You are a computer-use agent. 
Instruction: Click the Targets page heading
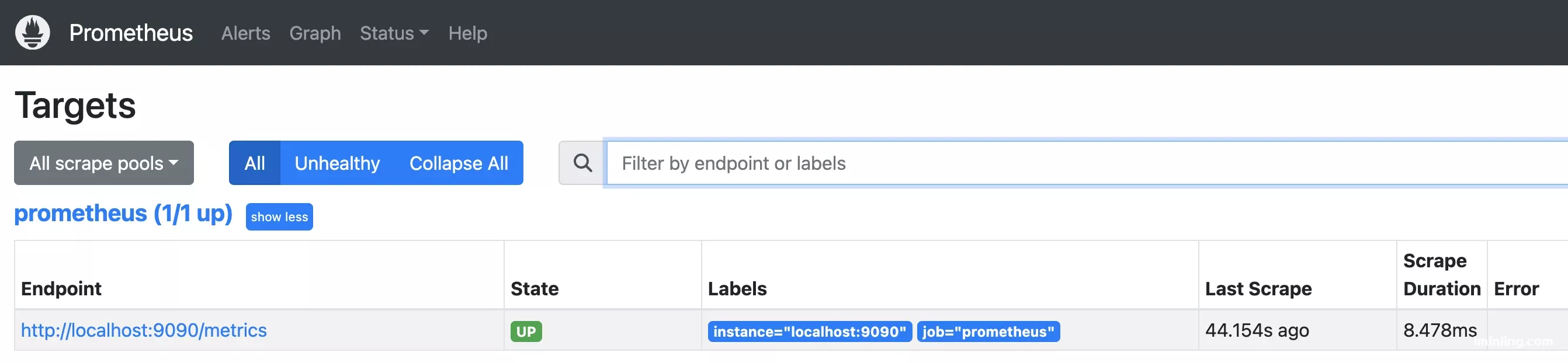[x=75, y=105]
